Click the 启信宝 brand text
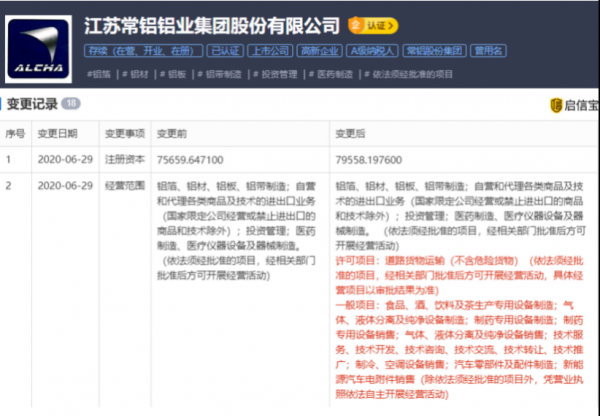The width and height of the screenshot is (600, 416). click(582, 106)
